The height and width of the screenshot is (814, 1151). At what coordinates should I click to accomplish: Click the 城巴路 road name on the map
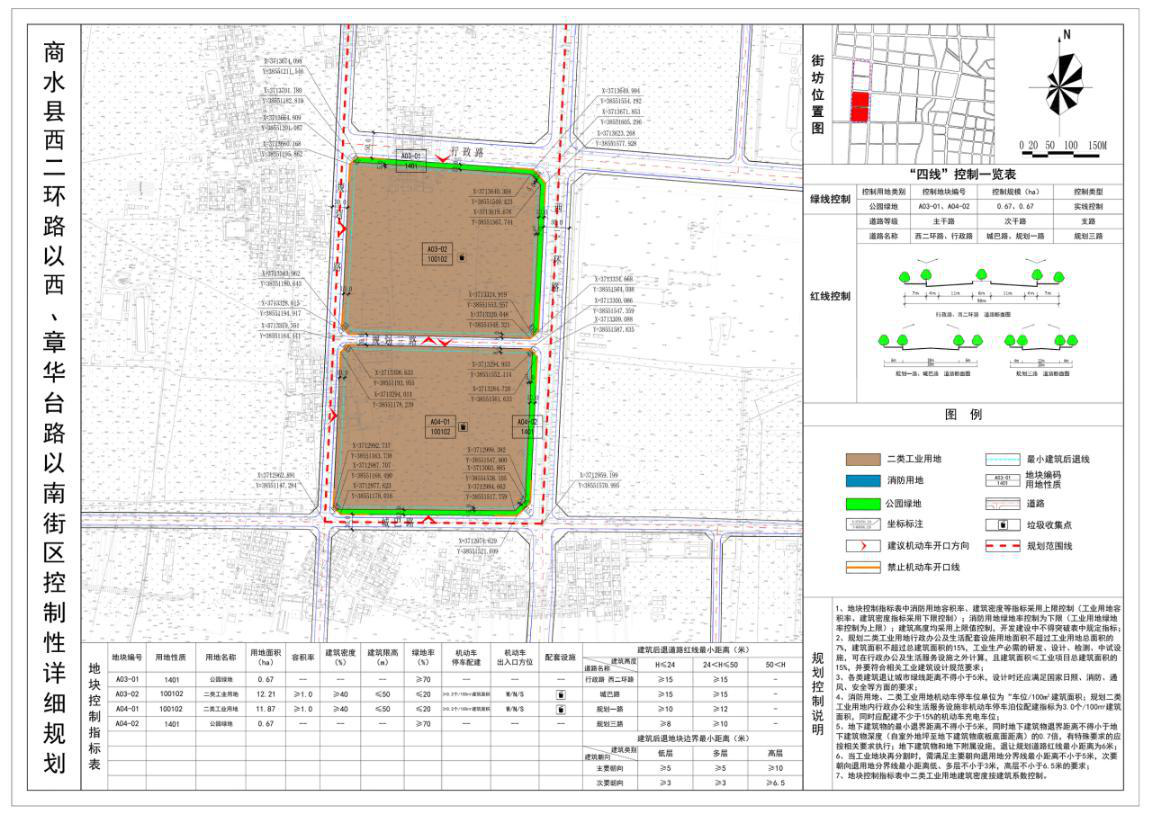tap(397, 522)
